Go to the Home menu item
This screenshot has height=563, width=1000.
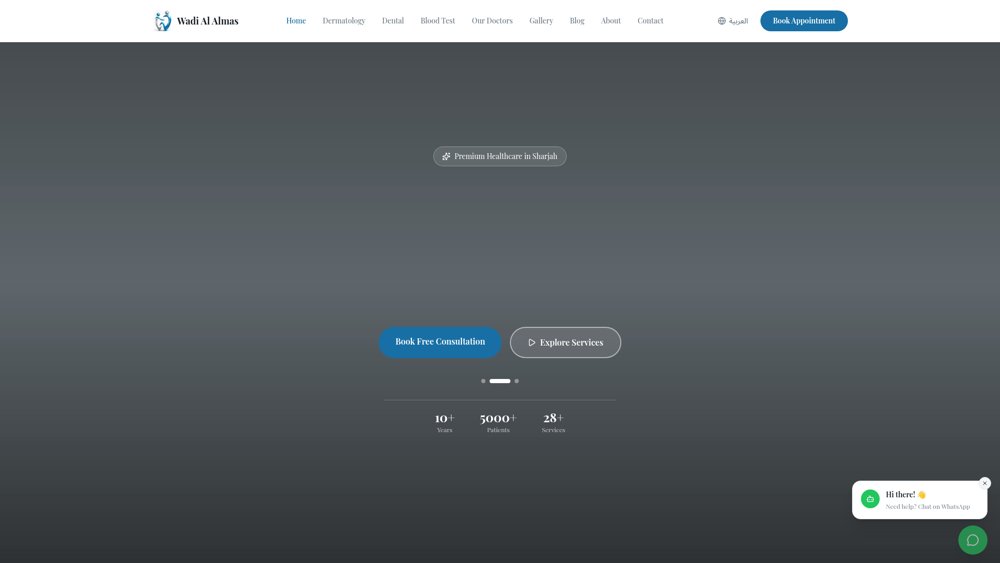point(296,21)
